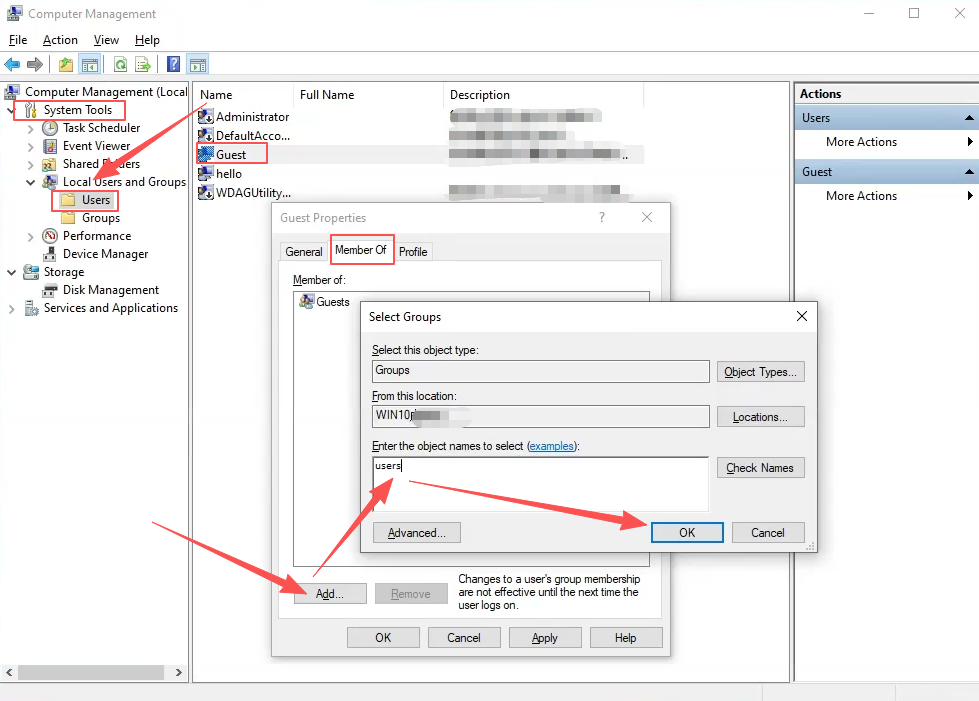Viewport: 979px width, 701px height.
Task: Click the tree pane horizontal scrollbar
Action: pyautogui.click(x=91, y=672)
